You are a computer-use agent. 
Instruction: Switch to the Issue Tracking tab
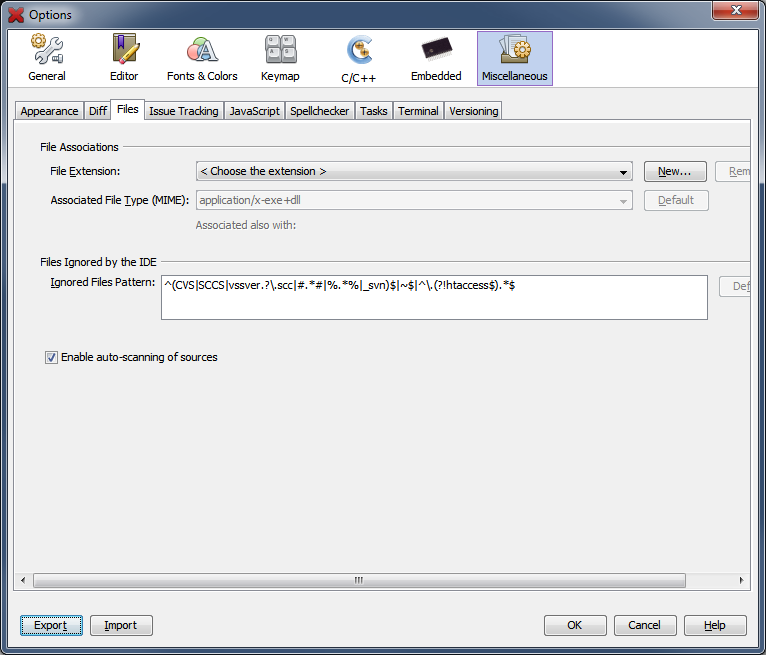(x=184, y=111)
